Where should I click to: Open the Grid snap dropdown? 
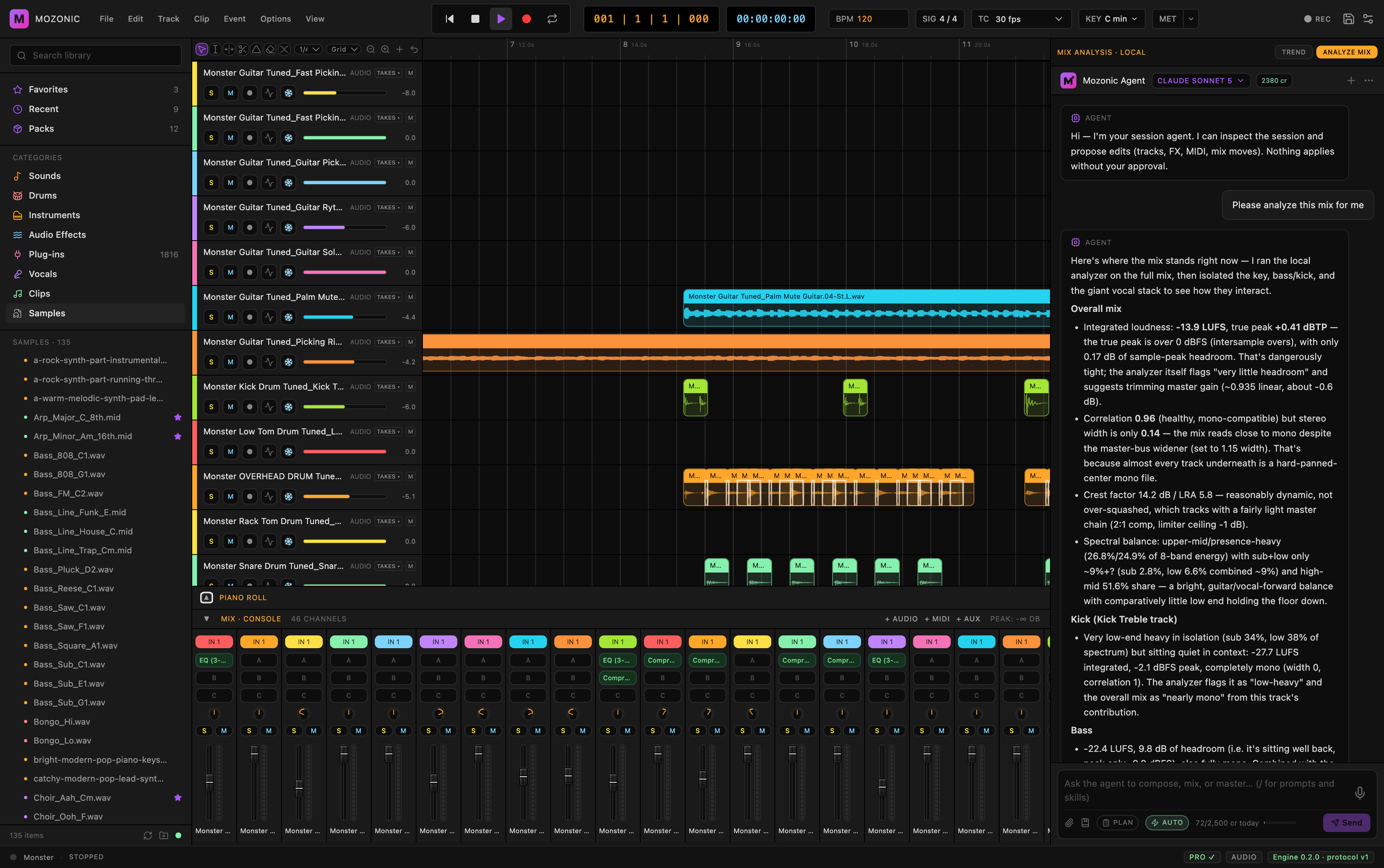pyautogui.click(x=344, y=49)
